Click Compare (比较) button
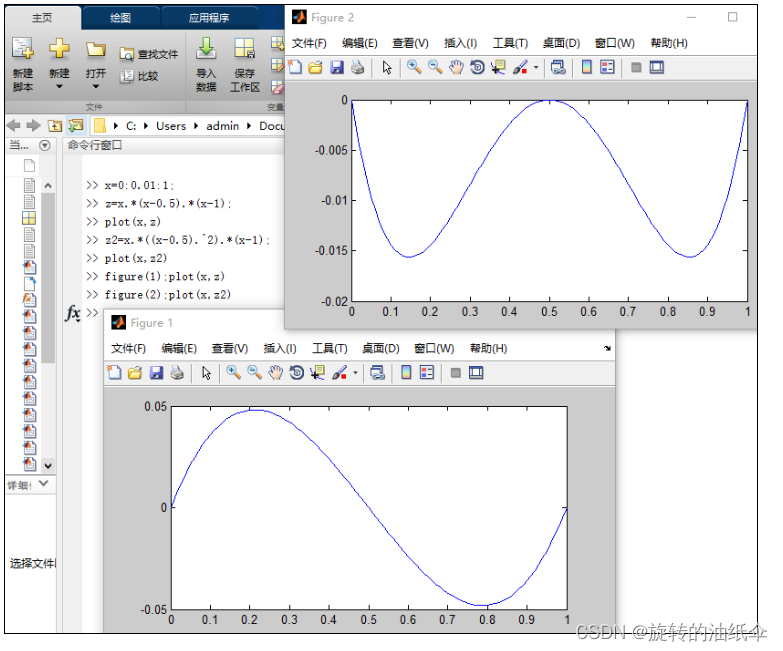This screenshot has height=651, width=783. pos(139,76)
